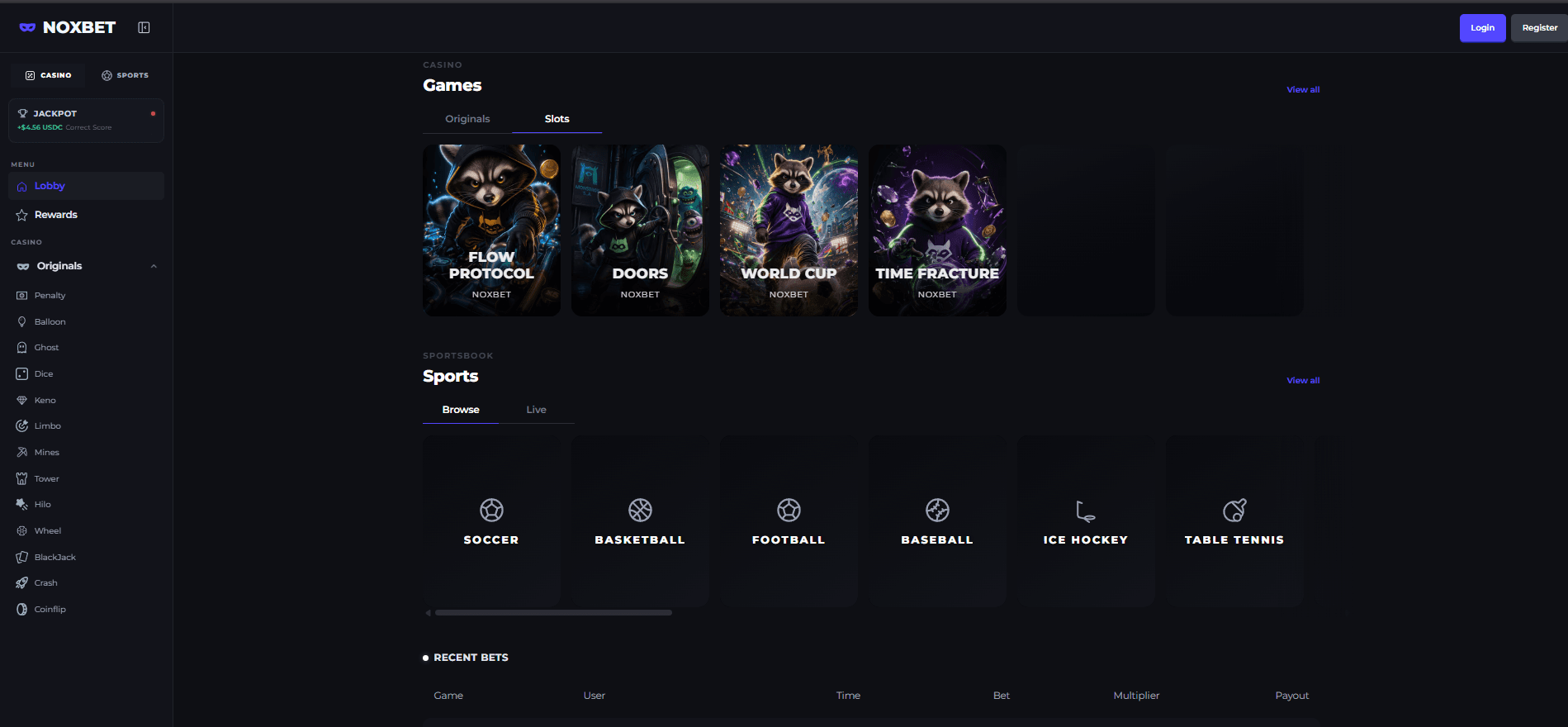Click the Wheel game icon

tap(22, 530)
